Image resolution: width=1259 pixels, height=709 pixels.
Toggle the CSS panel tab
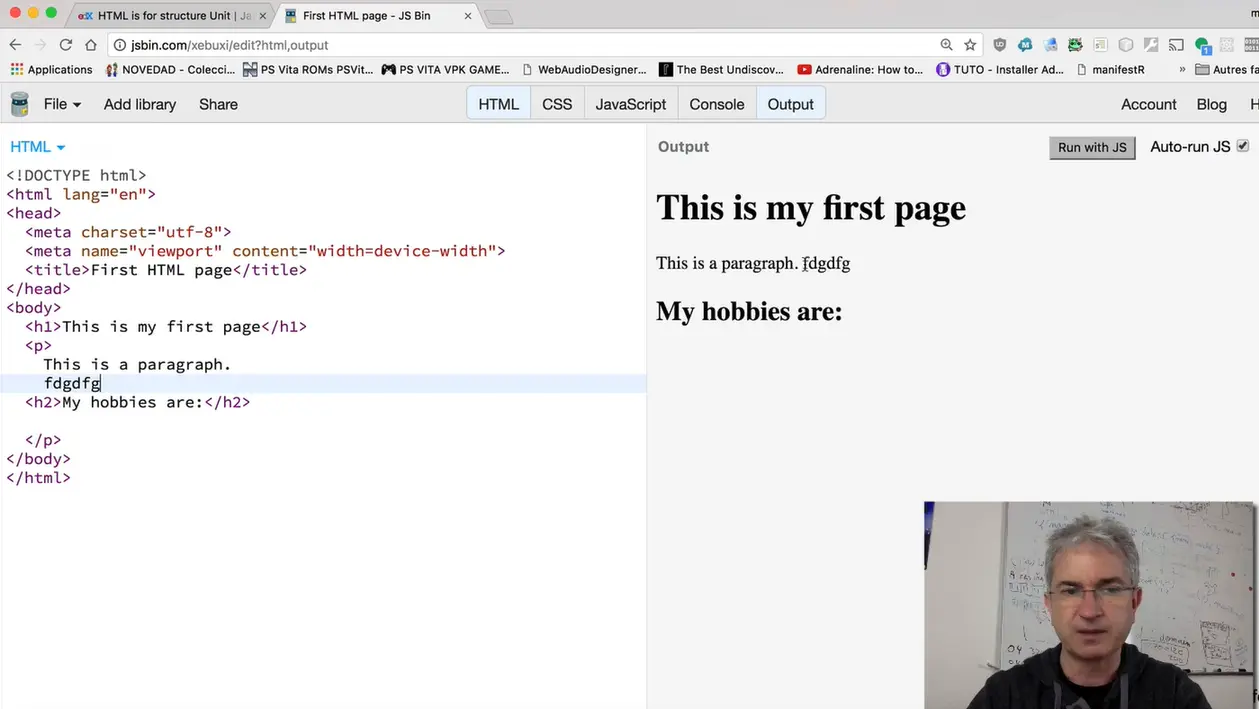pos(557,104)
